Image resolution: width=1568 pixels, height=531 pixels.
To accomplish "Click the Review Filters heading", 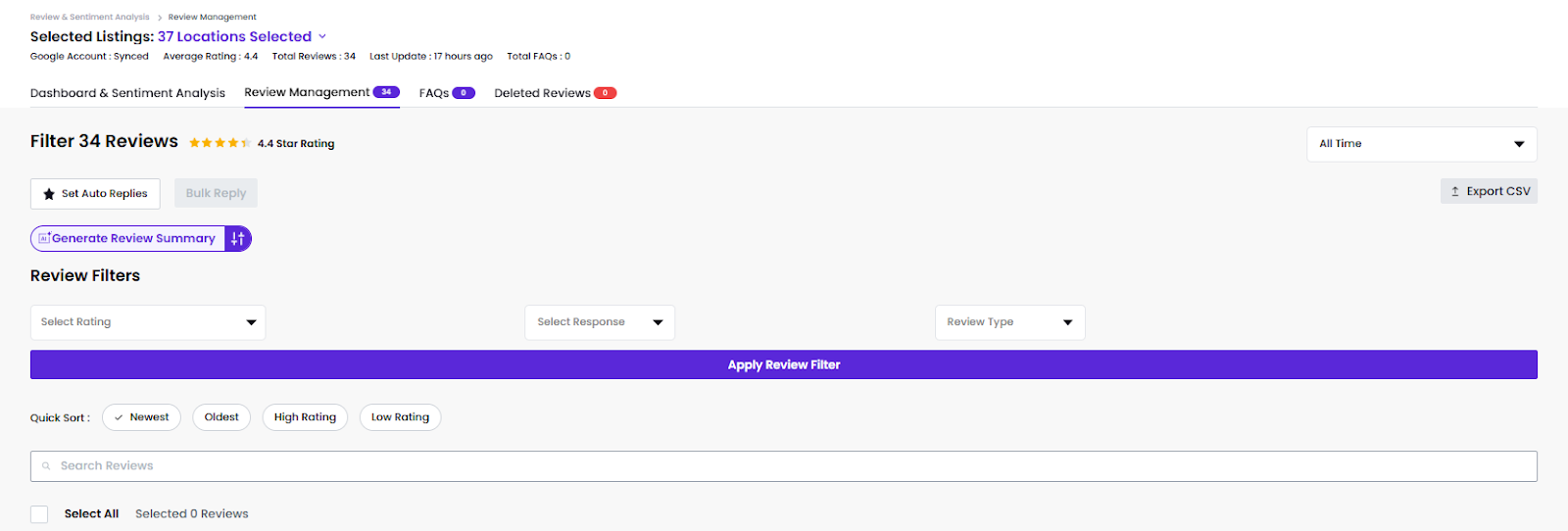I will [x=85, y=276].
